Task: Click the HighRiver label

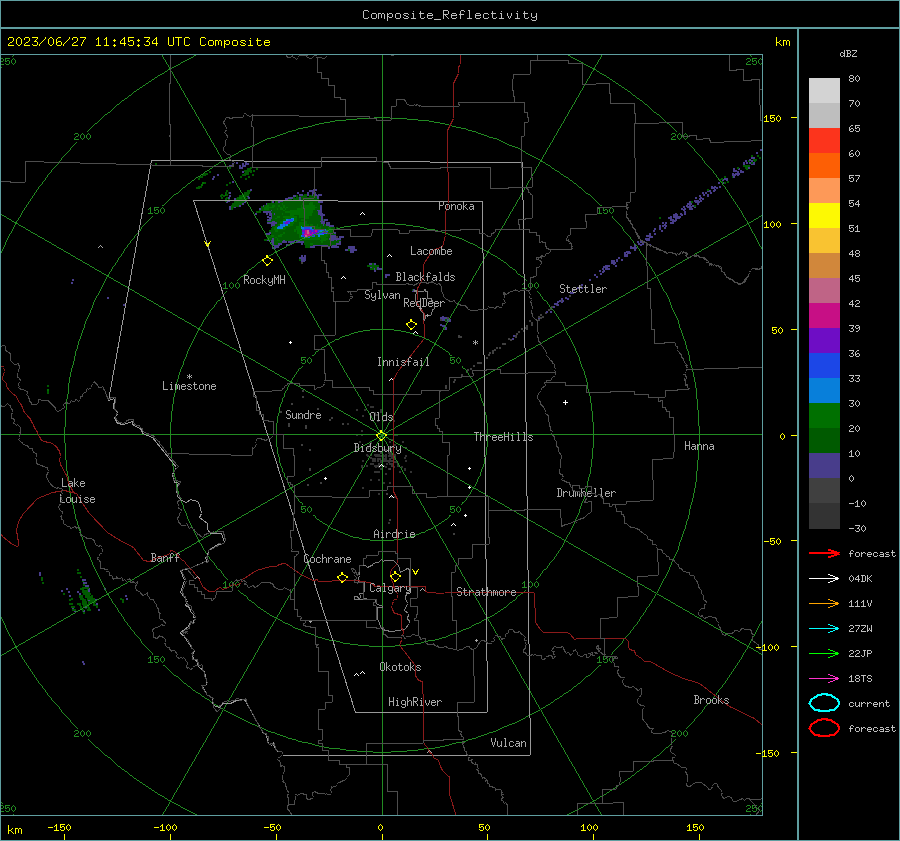Action: [415, 702]
